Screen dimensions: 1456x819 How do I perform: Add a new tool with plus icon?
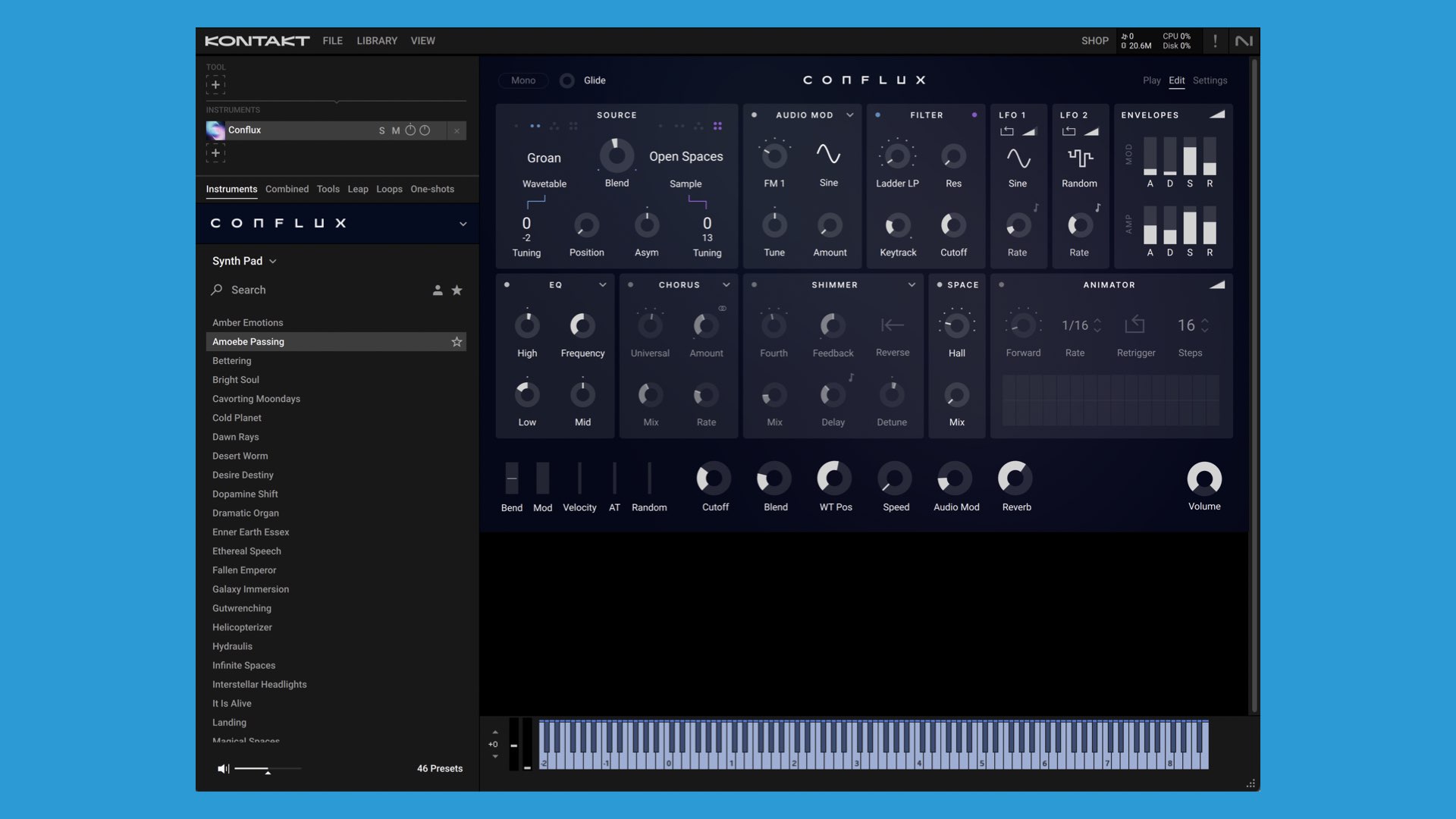215,85
